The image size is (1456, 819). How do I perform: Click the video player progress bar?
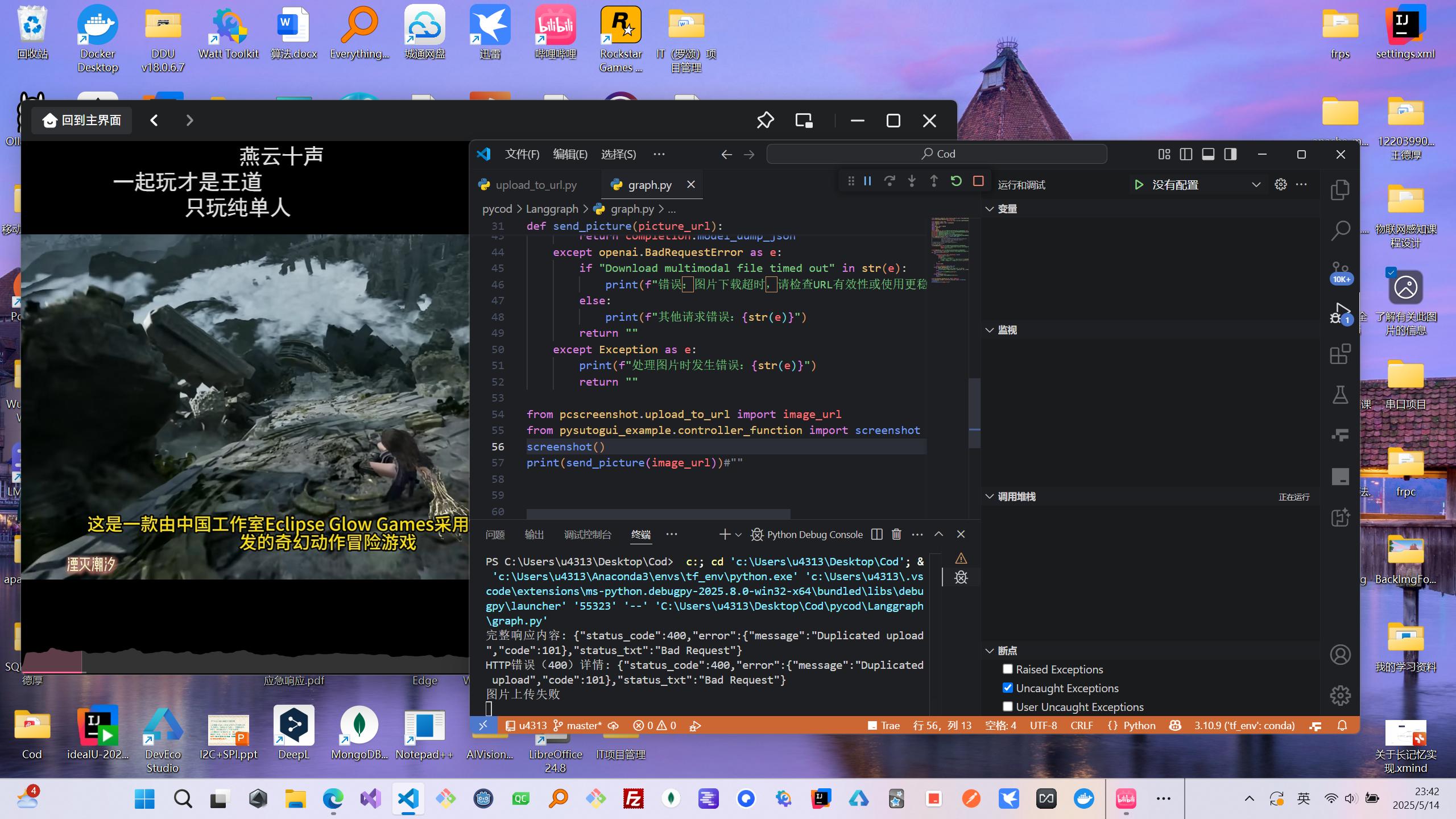tap(245, 672)
